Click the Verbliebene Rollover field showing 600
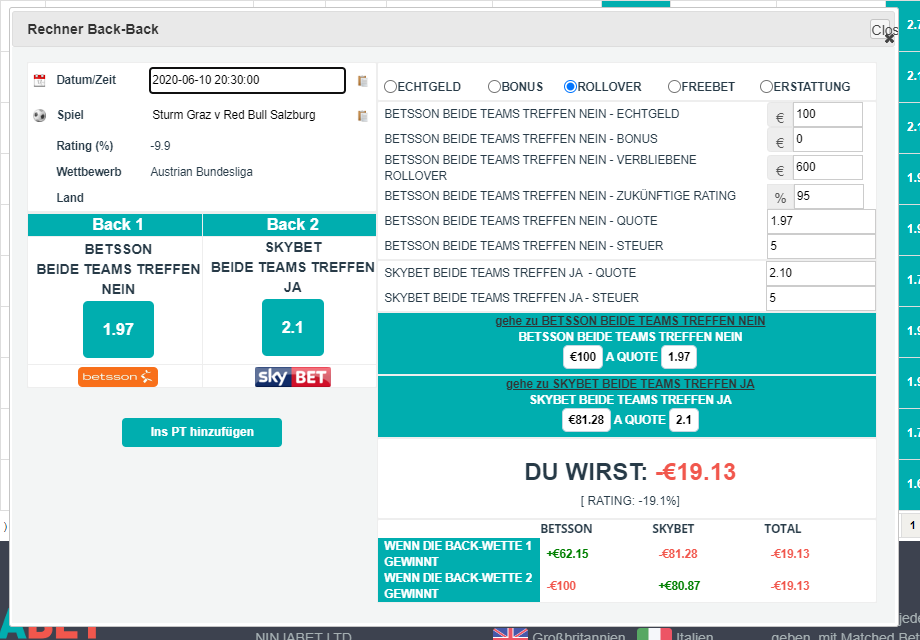920x640 pixels. 827,167
